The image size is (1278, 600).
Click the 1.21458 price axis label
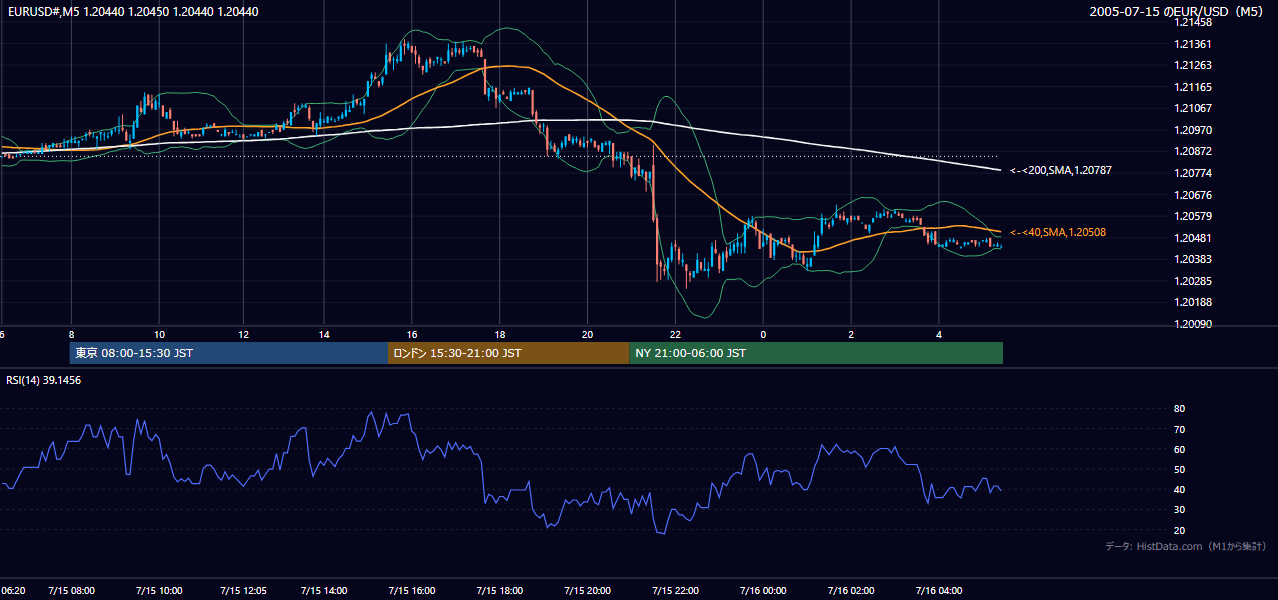tap(1192, 22)
